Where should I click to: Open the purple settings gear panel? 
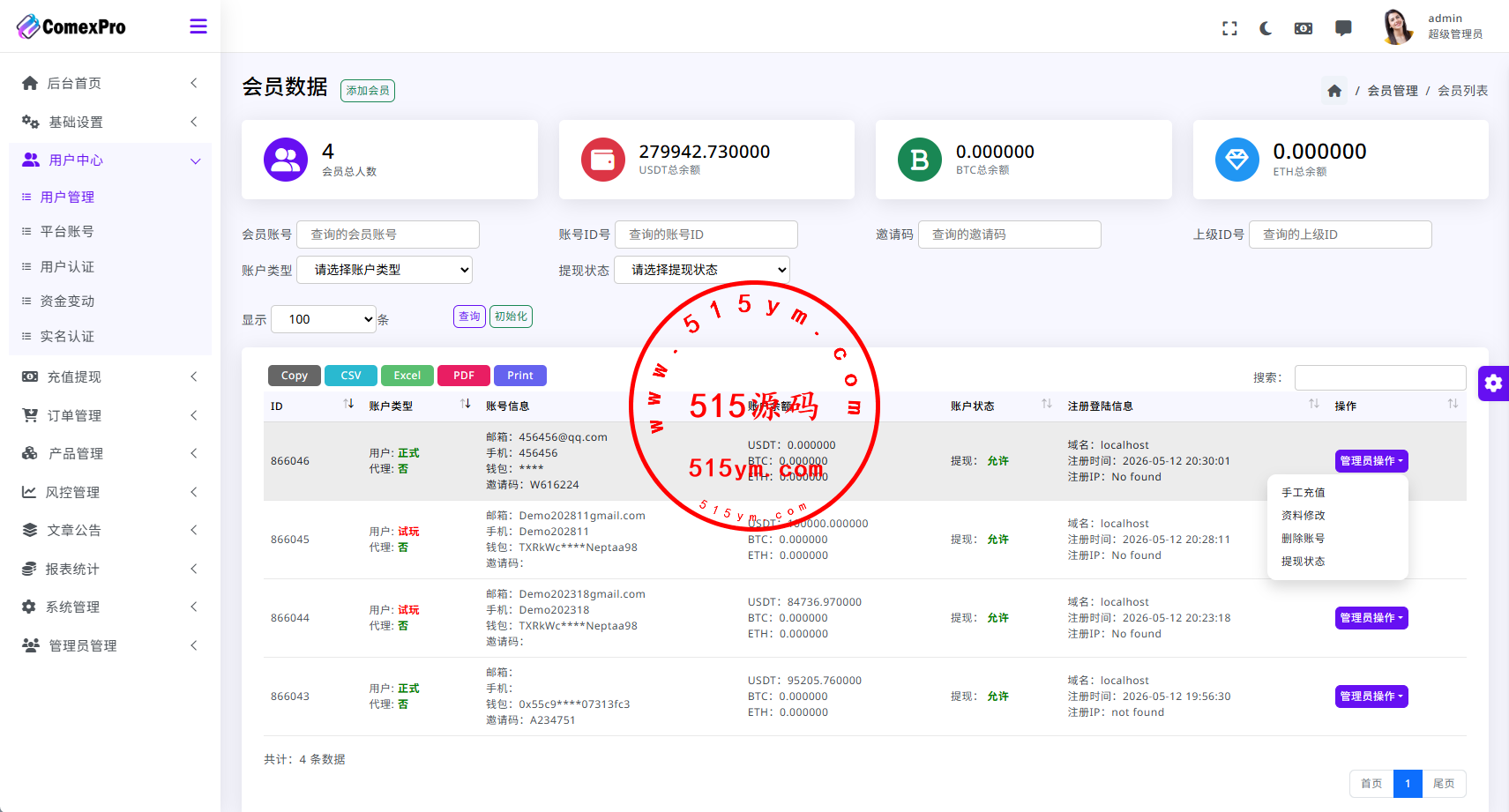click(1493, 383)
